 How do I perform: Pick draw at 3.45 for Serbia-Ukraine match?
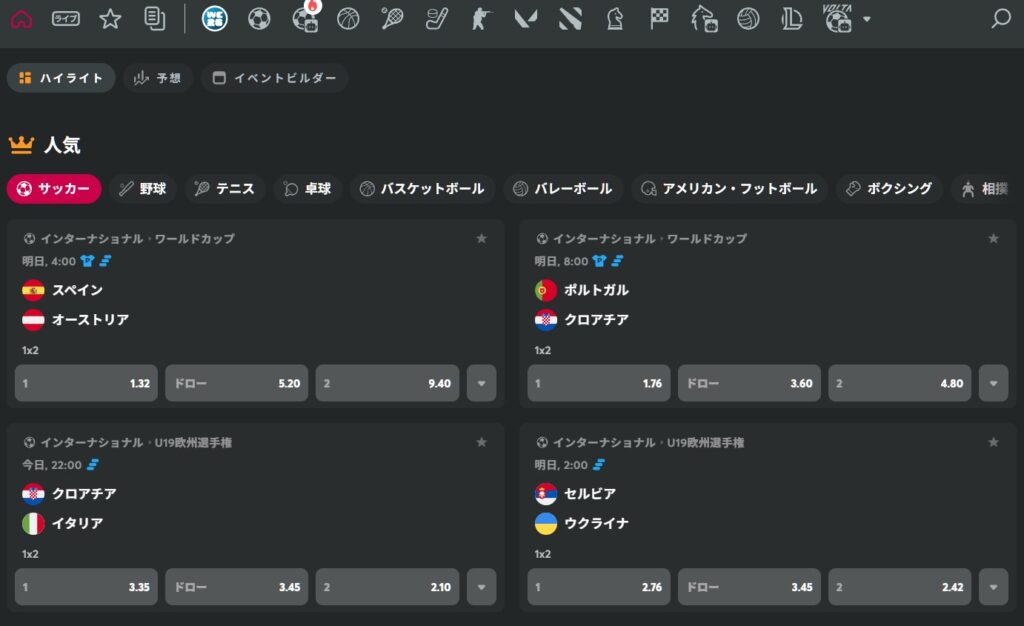click(x=749, y=587)
